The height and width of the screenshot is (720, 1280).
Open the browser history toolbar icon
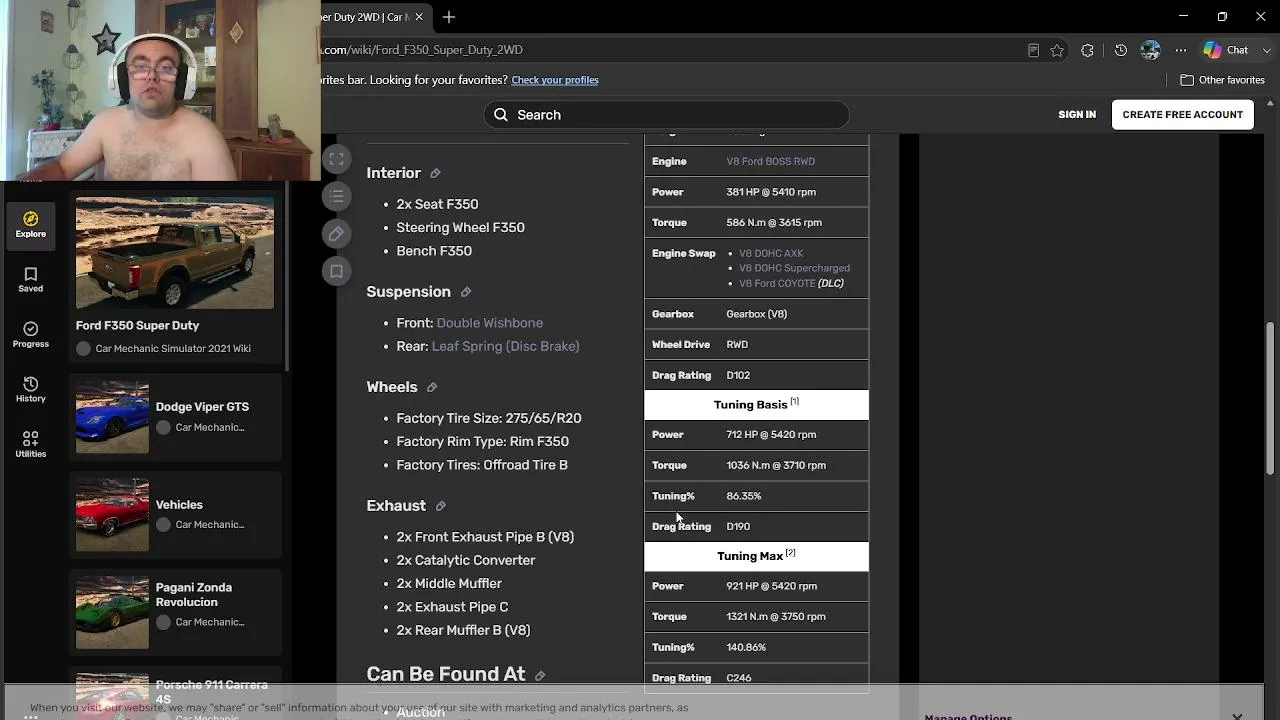[1121, 50]
